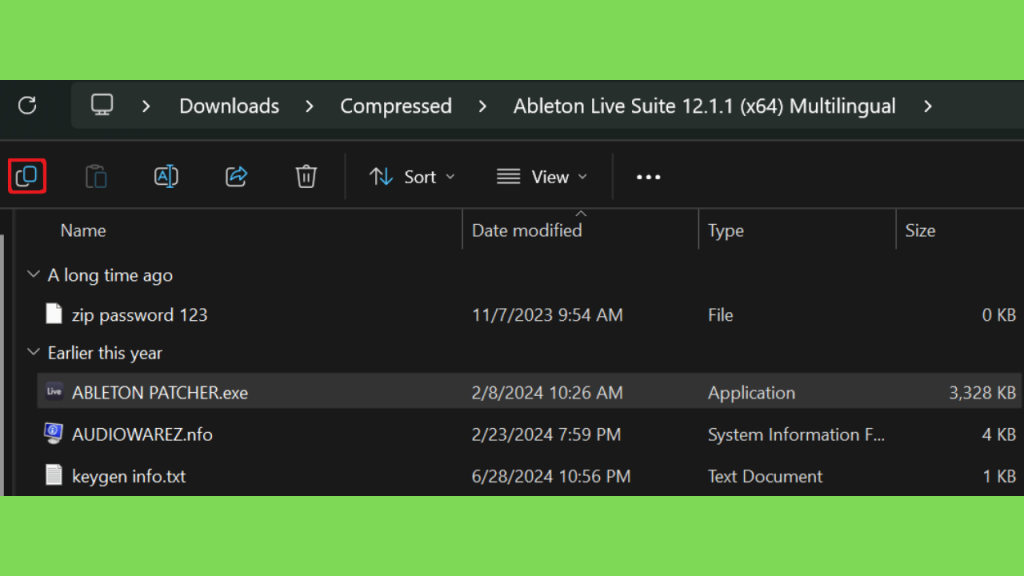Click the 0 KB size cell

(999, 315)
